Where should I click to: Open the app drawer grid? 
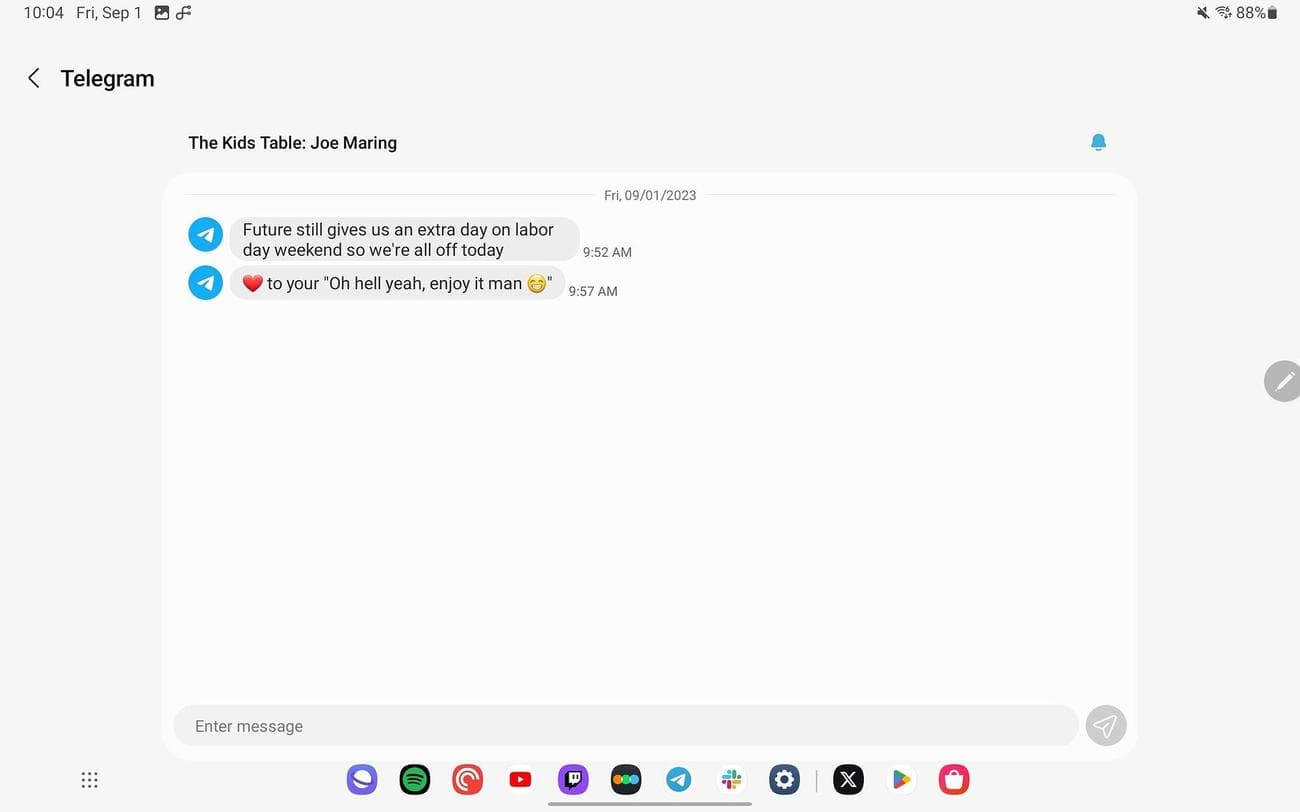coord(89,779)
